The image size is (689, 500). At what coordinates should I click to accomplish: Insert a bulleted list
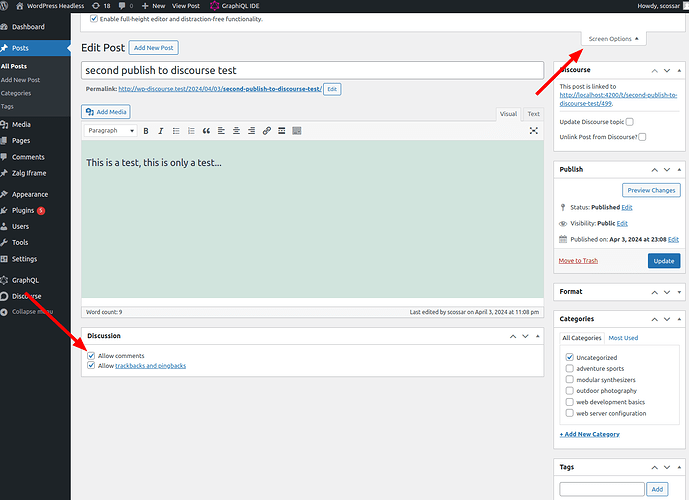point(176,131)
